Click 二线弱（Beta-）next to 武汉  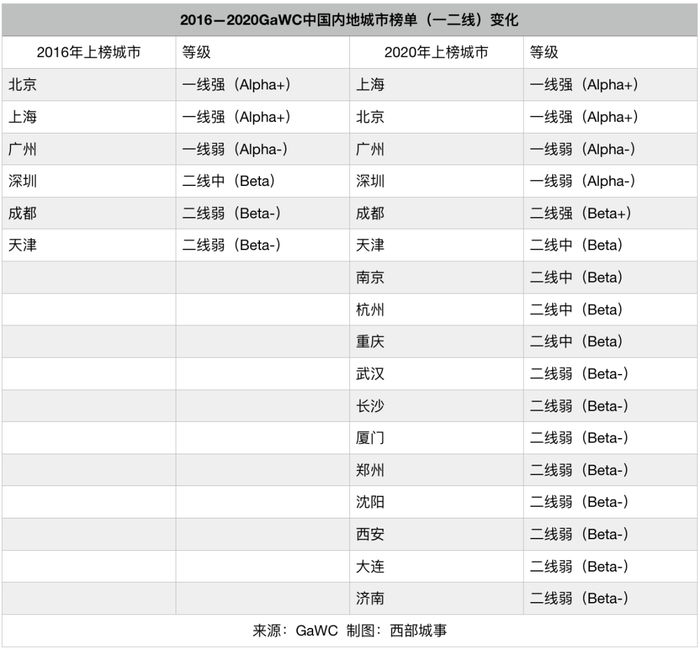tap(579, 374)
